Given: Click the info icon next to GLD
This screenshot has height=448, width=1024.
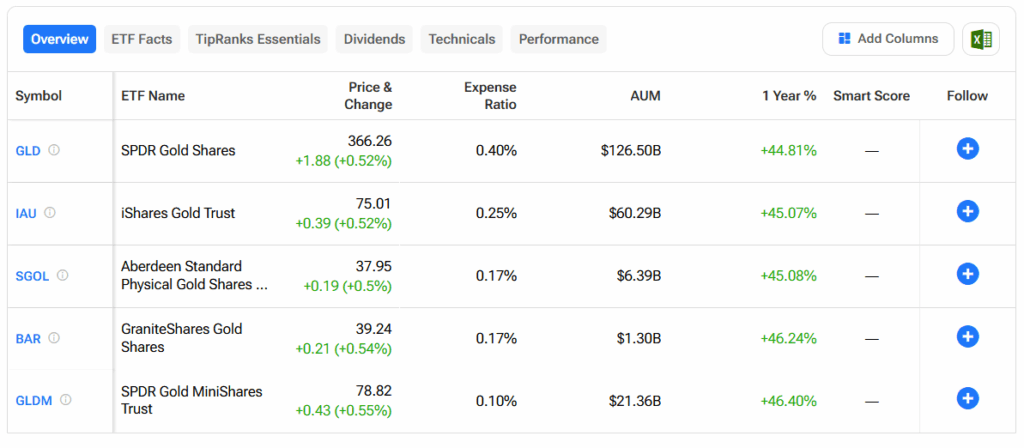Looking at the screenshot, I should pyautogui.click(x=54, y=150).
